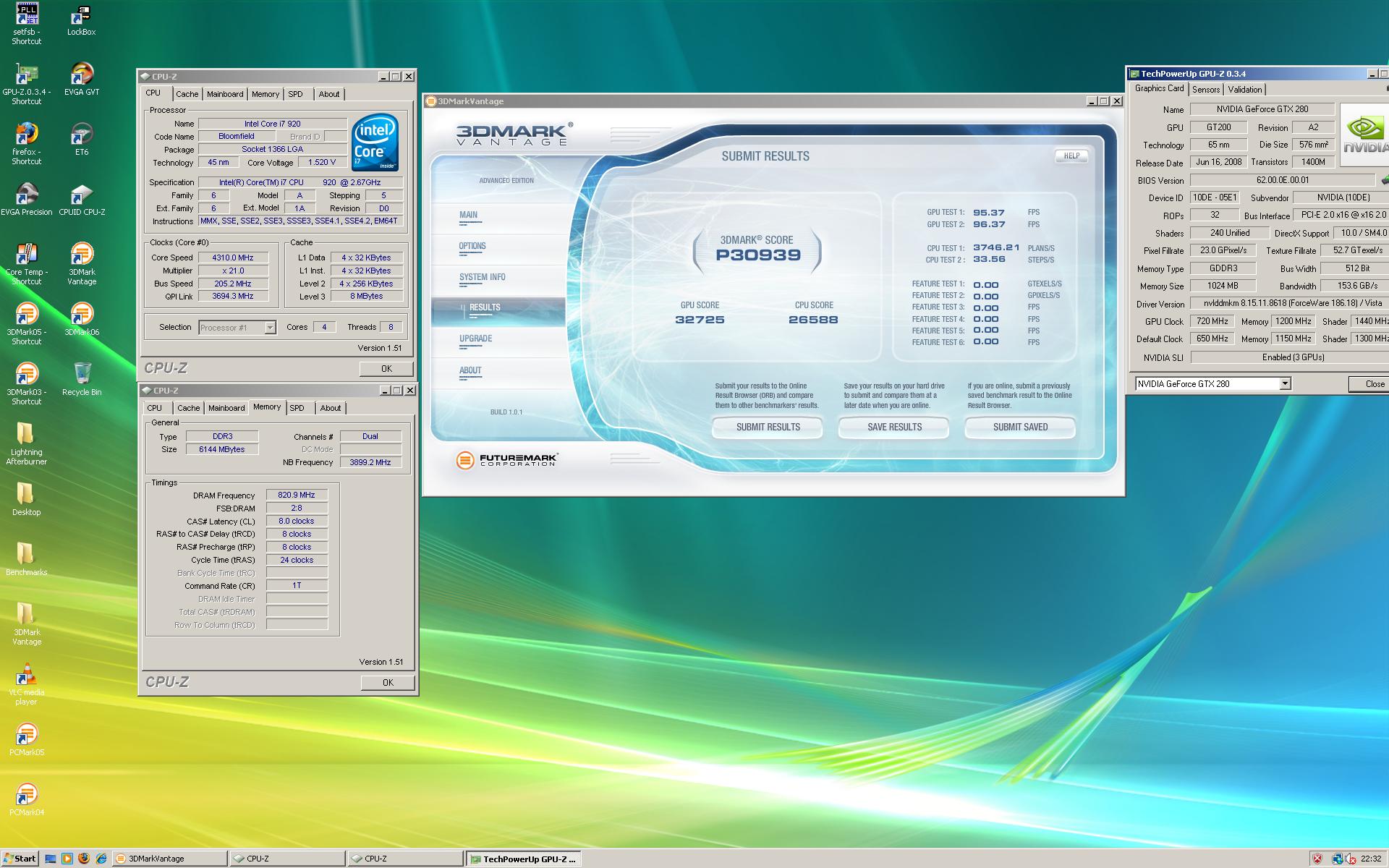Click the NVIDIA SLI Enabled (3 GPUs) field
The image size is (1389, 868).
(1290, 357)
